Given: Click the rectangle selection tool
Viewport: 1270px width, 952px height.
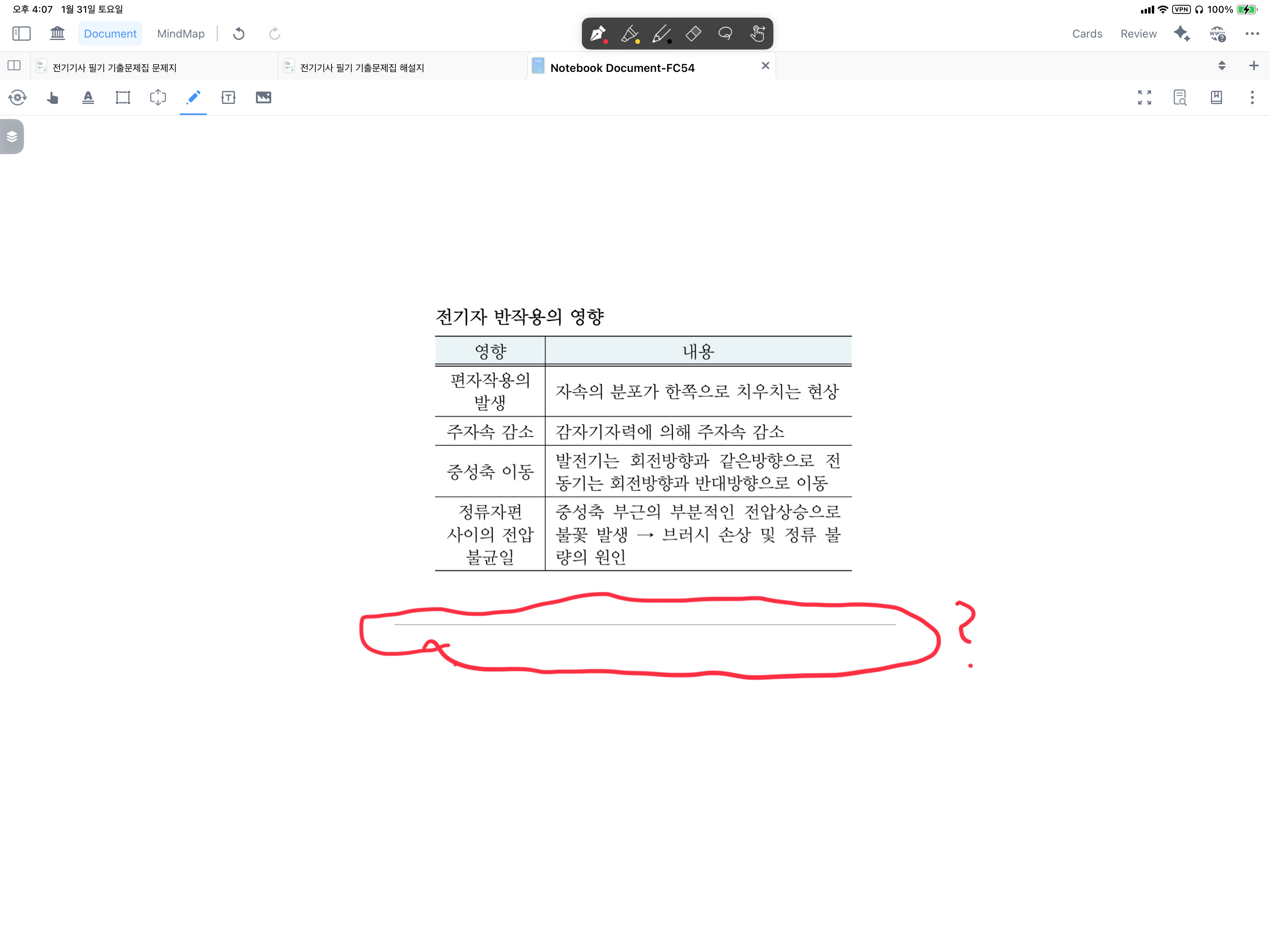Looking at the screenshot, I should click(123, 97).
